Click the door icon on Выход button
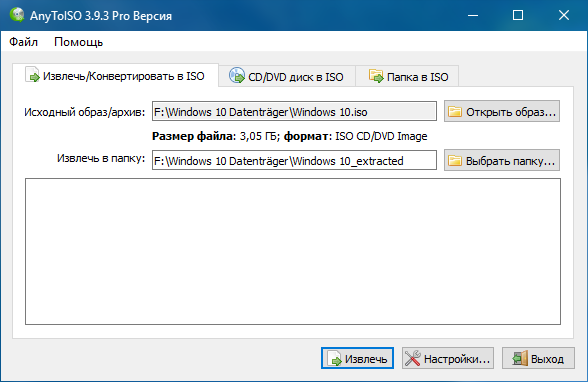 [x=520, y=358]
